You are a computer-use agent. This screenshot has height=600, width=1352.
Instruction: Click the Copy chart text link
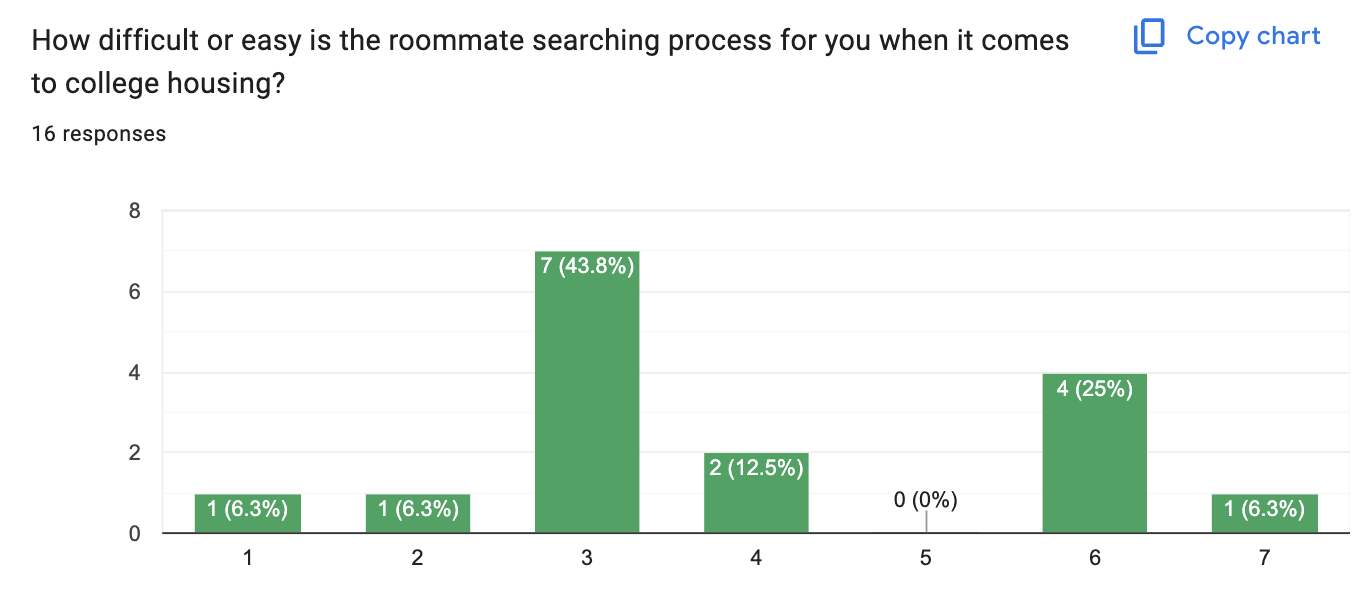pos(1253,36)
